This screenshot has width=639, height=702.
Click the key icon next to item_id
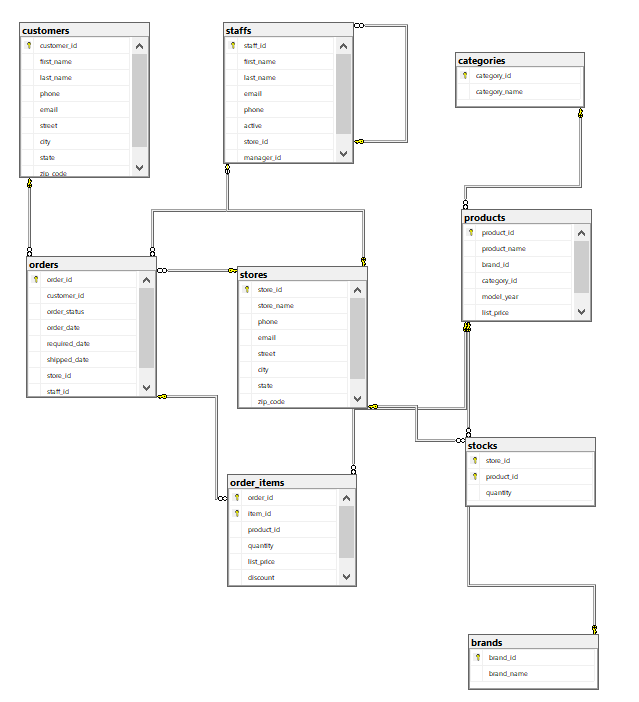click(237, 513)
